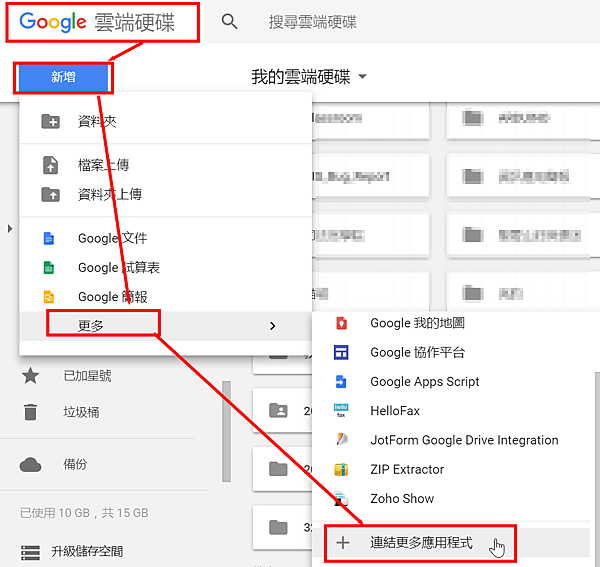Click the Google 我的地圖 pin icon

(x=341, y=323)
